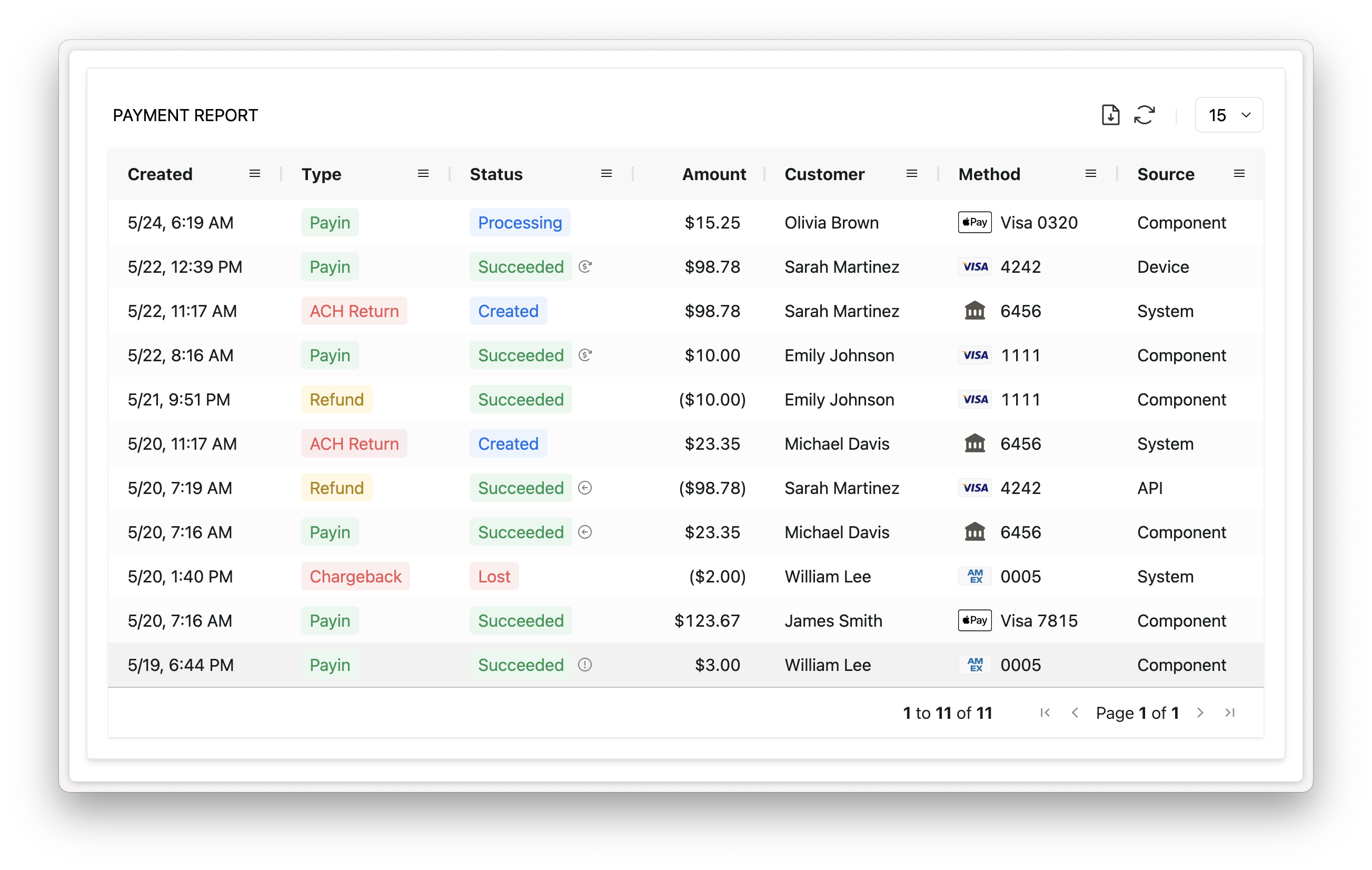The width and height of the screenshot is (1372, 870).
Task: Open the Status column menu icon
Action: pos(606,174)
